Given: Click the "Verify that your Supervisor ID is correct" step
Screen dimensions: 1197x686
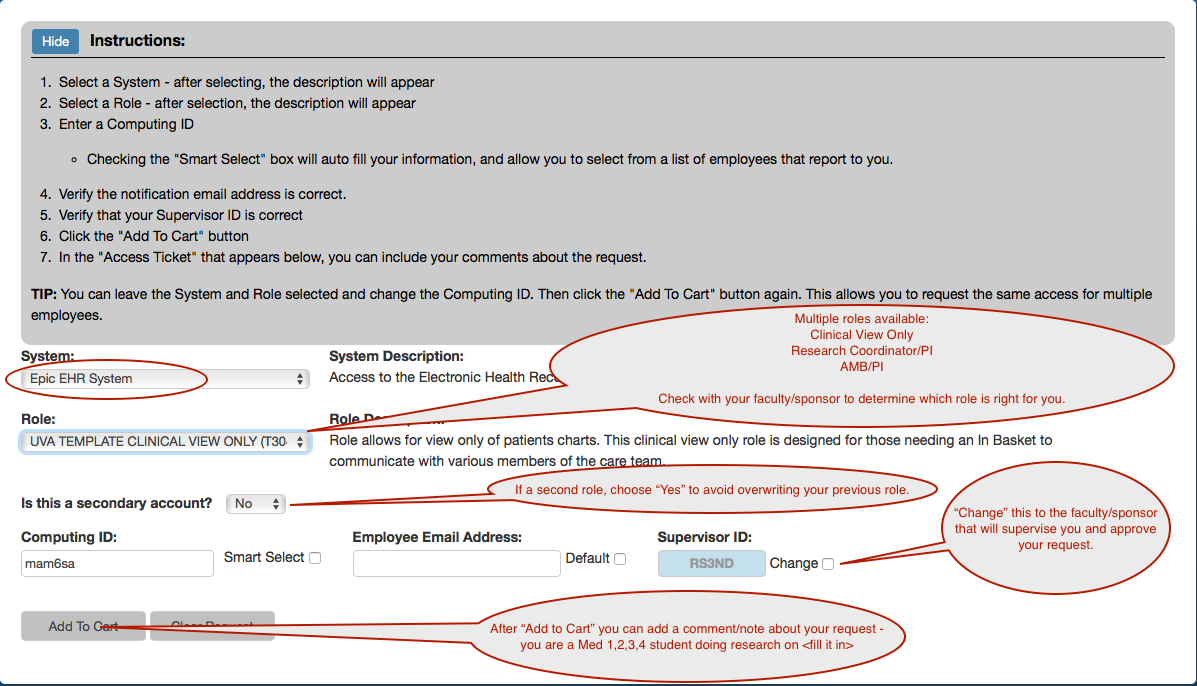Looking at the screenshot, I should pyautogui.click(x=180, y=215).
